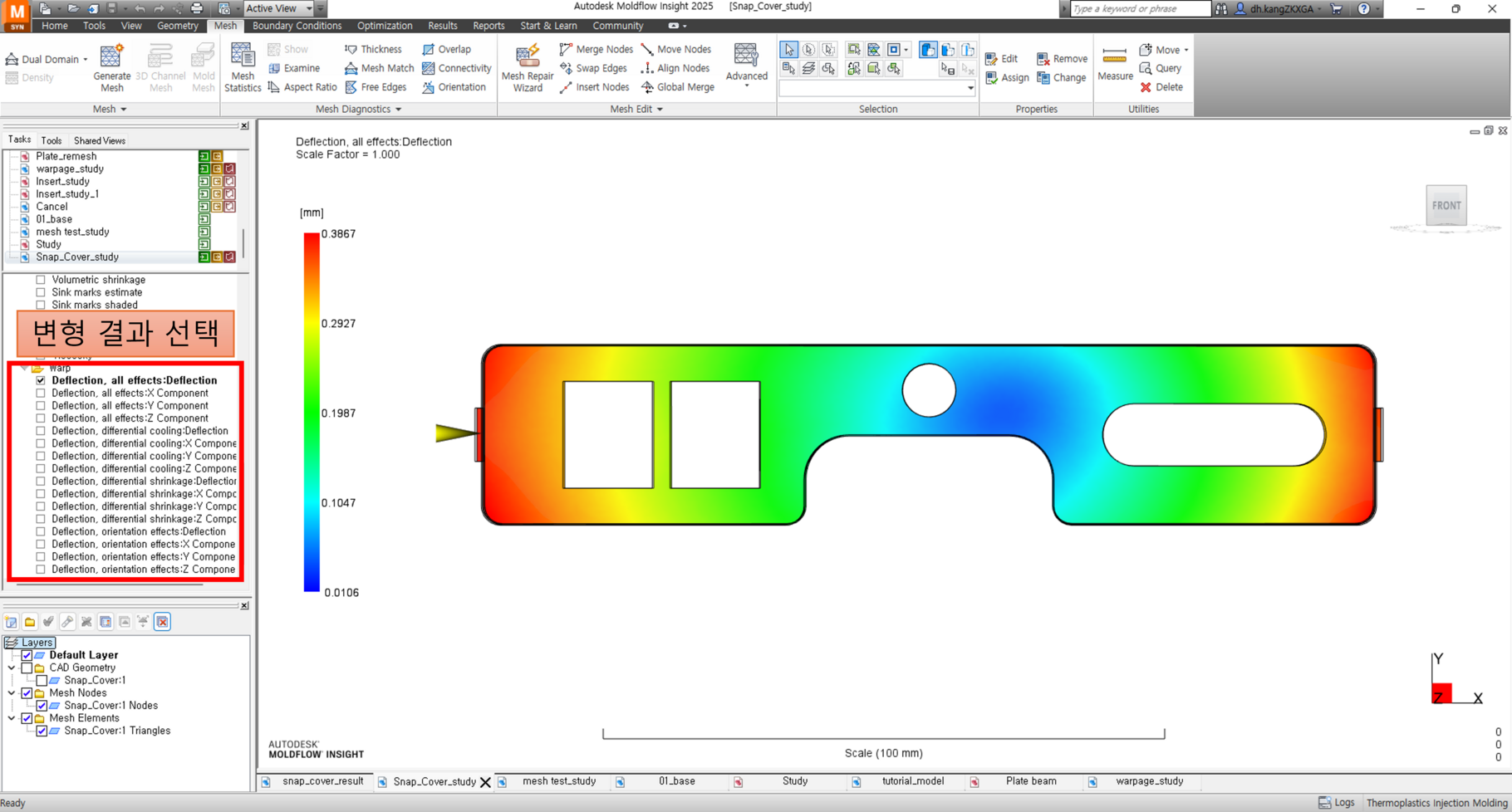This screenshot has width=1512, height=812.
Task: Choose the Insert Nodes tool
Action: point(594,87)
